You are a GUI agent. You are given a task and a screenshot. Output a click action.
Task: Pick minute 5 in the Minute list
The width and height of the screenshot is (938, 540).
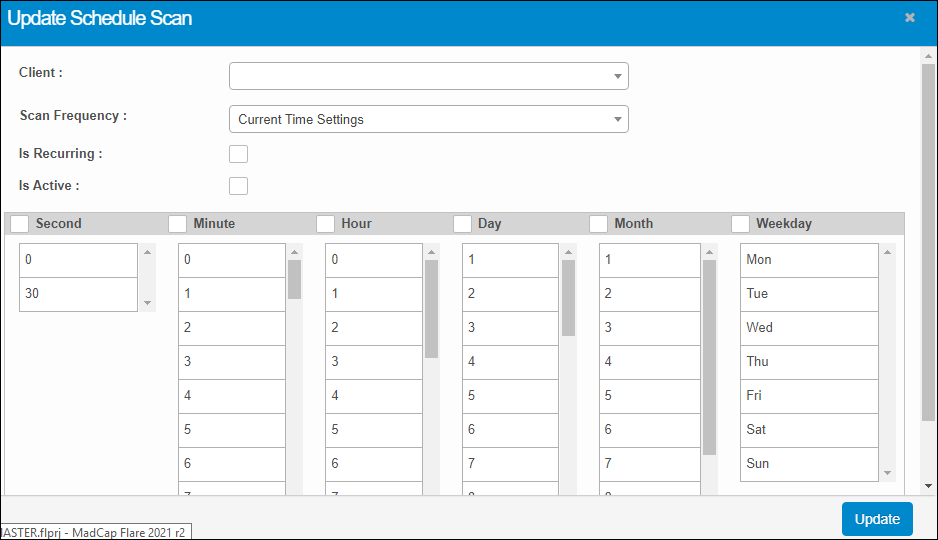(231, 430)
